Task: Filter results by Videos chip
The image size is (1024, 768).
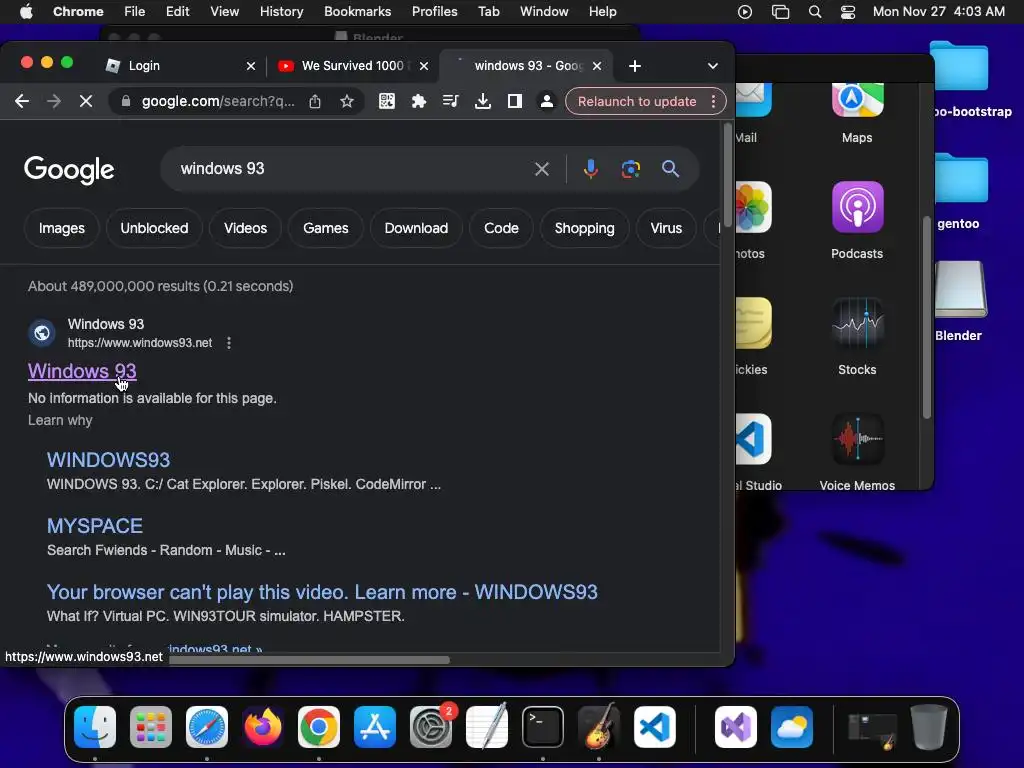Action: 246,228
